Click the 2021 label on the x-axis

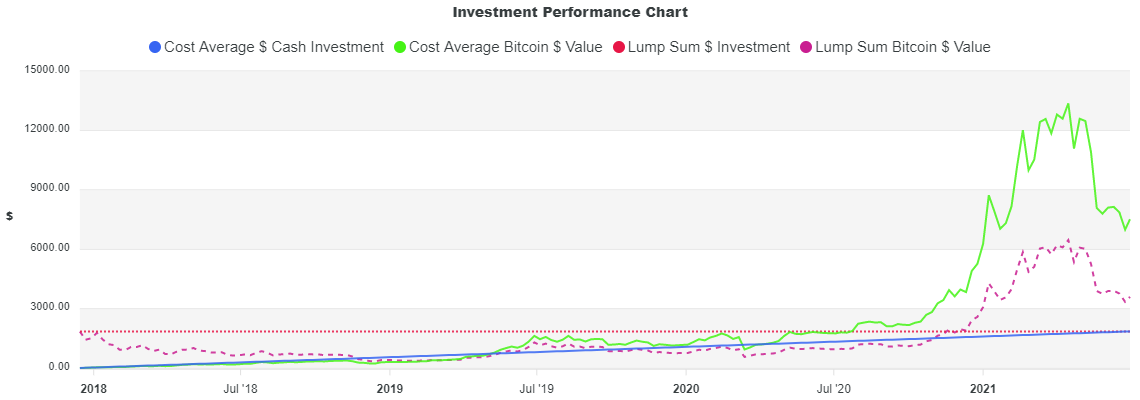click(984, 387)
